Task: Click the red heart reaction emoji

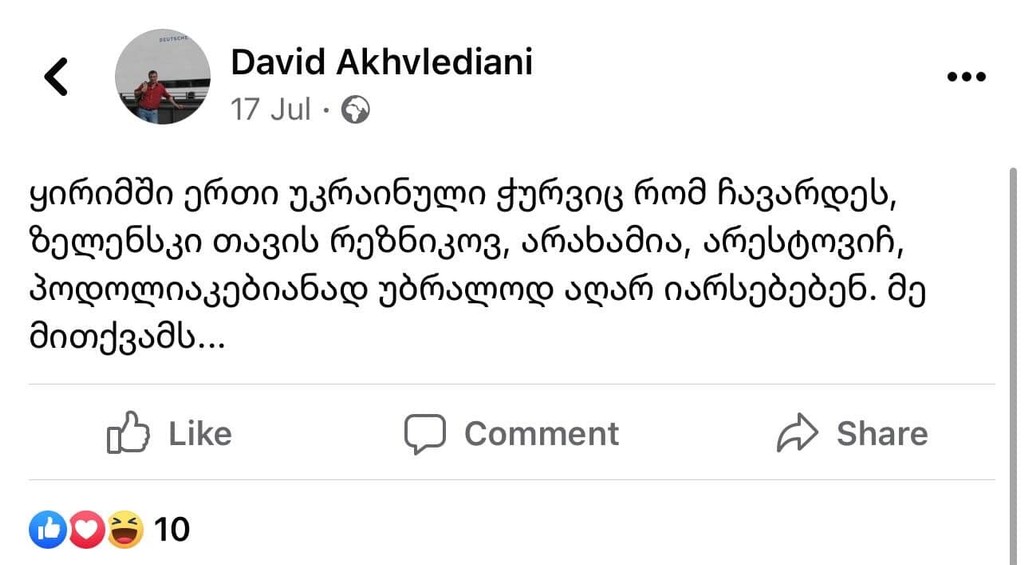Action: tap(86, 529)
